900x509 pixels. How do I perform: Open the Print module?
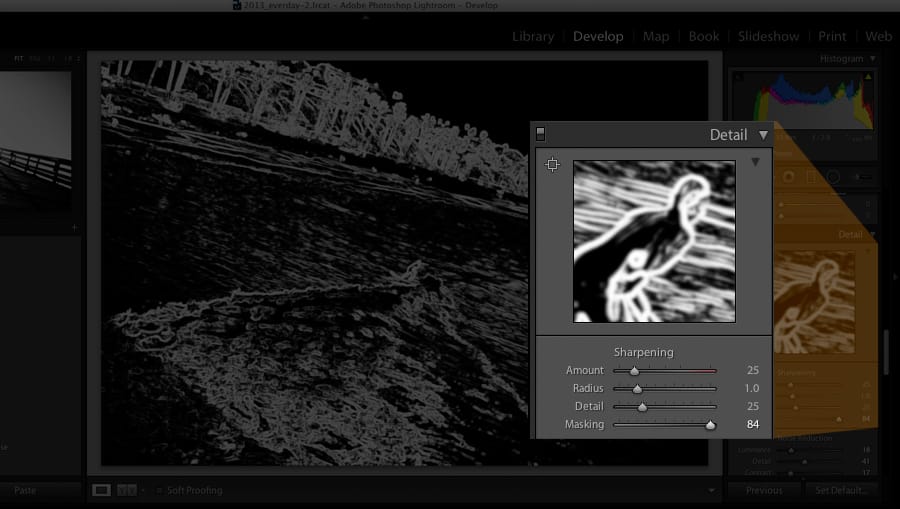pos(832,36)
